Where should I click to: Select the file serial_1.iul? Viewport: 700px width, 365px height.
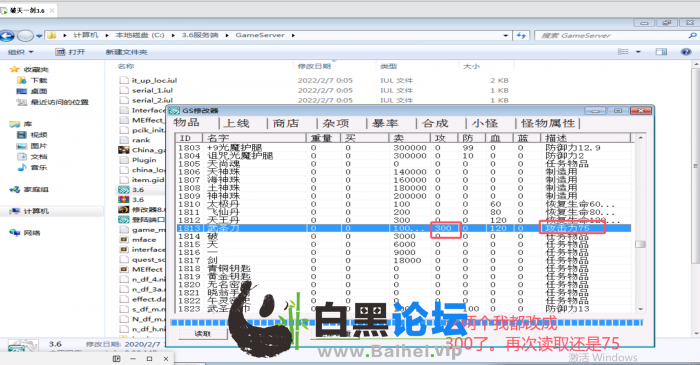[152, 90]
